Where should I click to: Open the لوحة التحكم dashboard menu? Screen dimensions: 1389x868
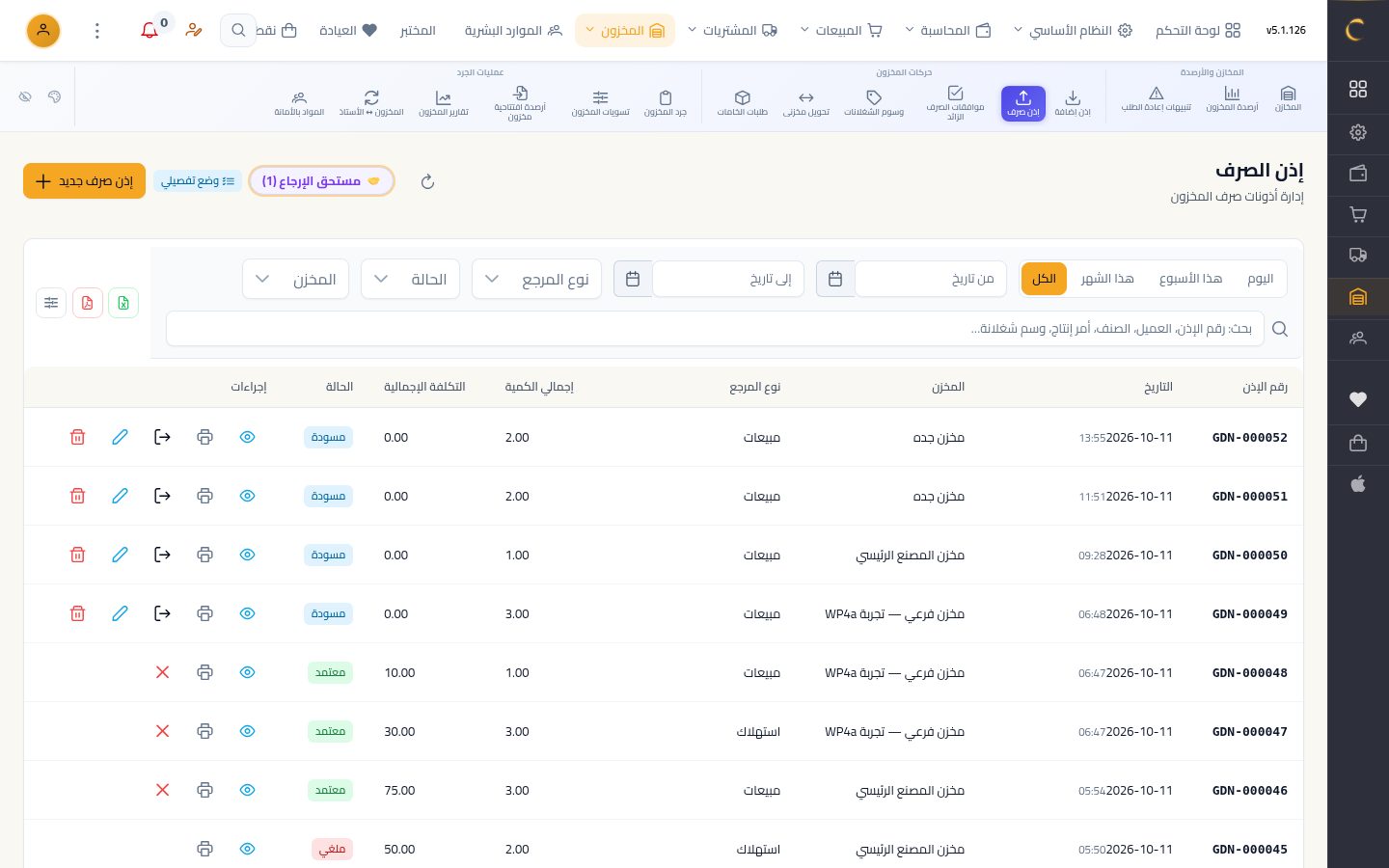[1198, 31]
